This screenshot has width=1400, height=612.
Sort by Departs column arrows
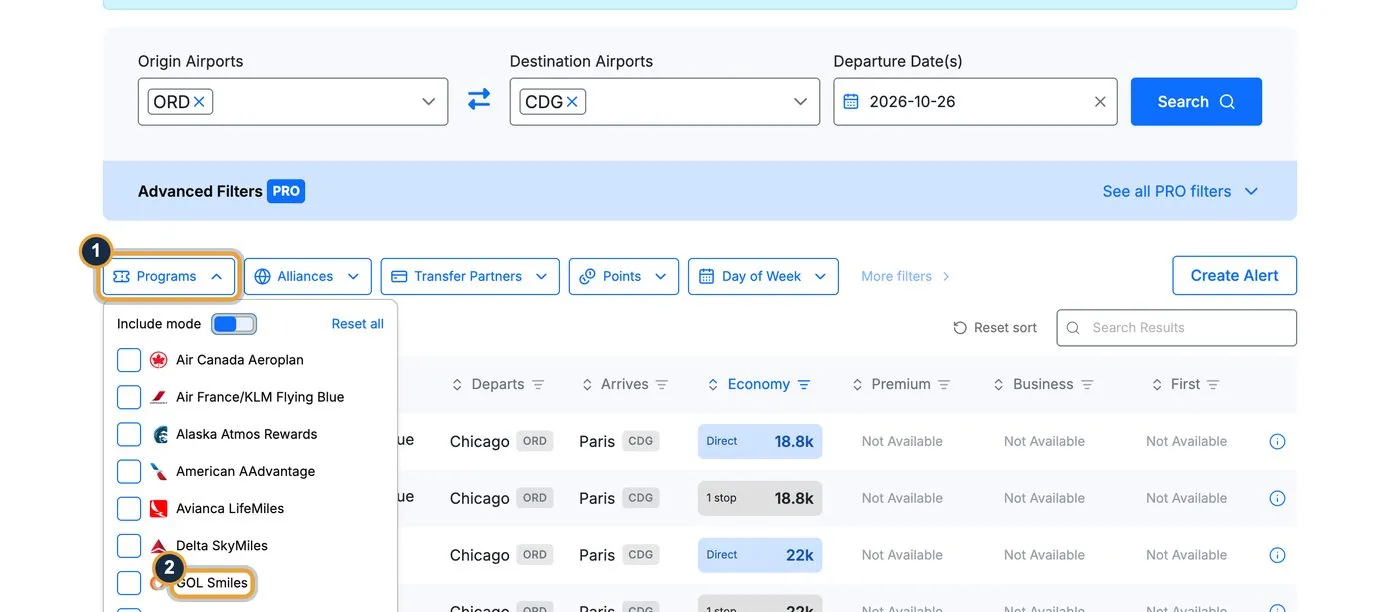point(458,384)
